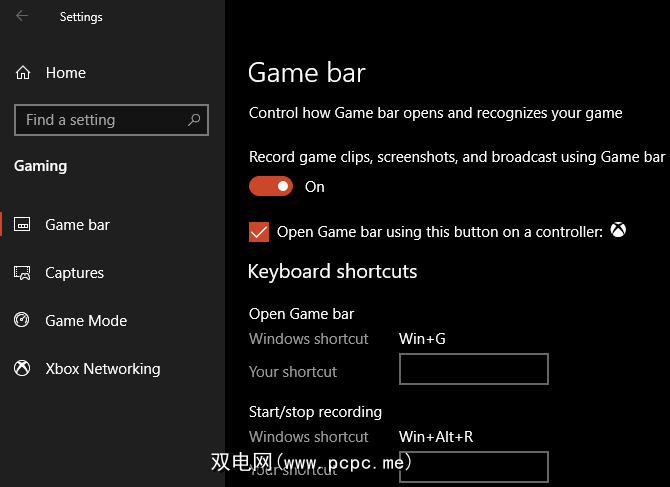Viewport: 670px width, 487px height.
Task: Click the Open Game bar label
Action: pyautogui.click(x=302, y=314)
